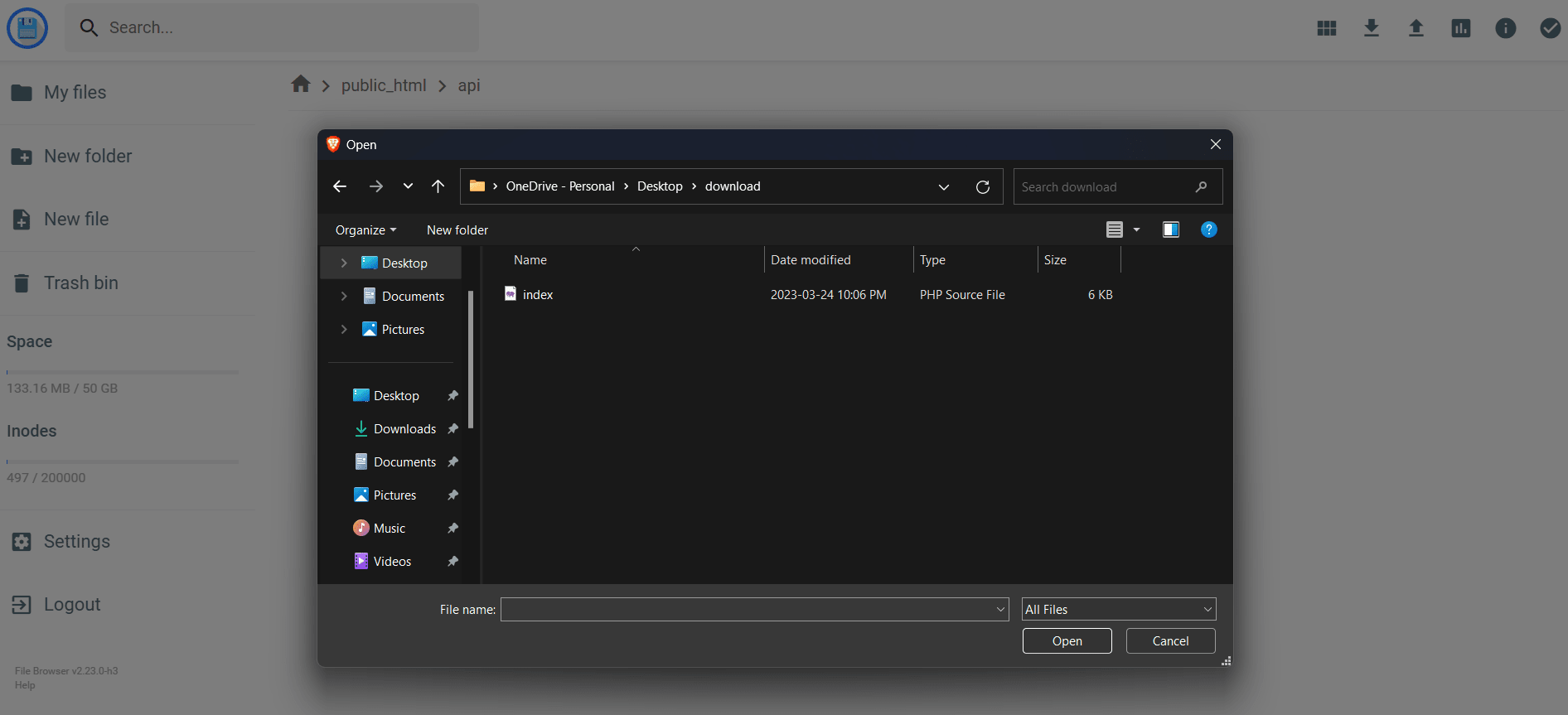Click the pinned Pictures icon
Viewport: 1568px width, 715px height.
361,495
